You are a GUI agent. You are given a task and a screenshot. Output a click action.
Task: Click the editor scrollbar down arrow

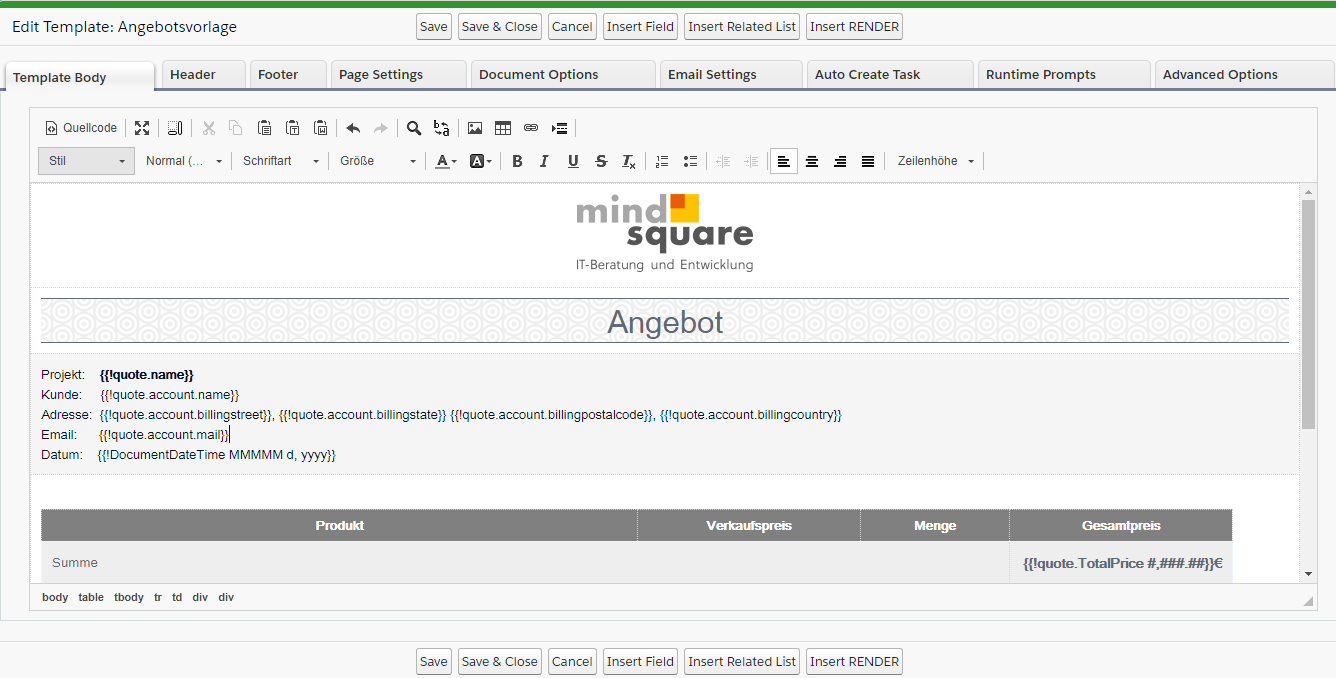[1307, 574]
